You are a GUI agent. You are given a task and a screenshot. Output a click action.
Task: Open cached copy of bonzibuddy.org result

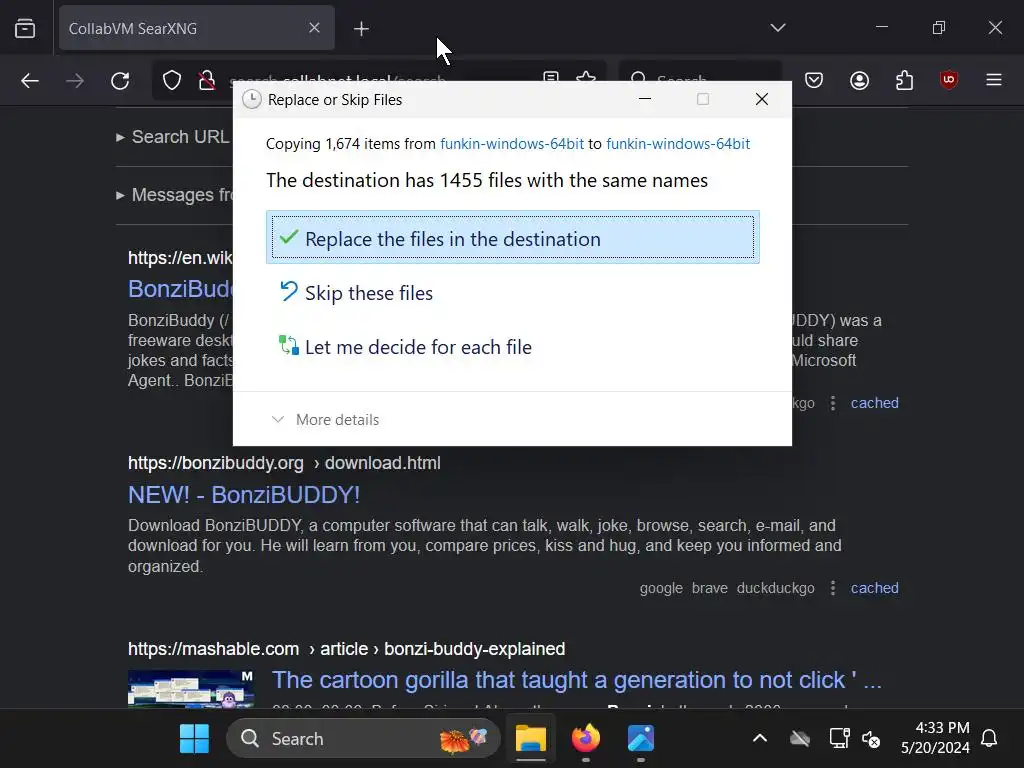coord(874,588)
